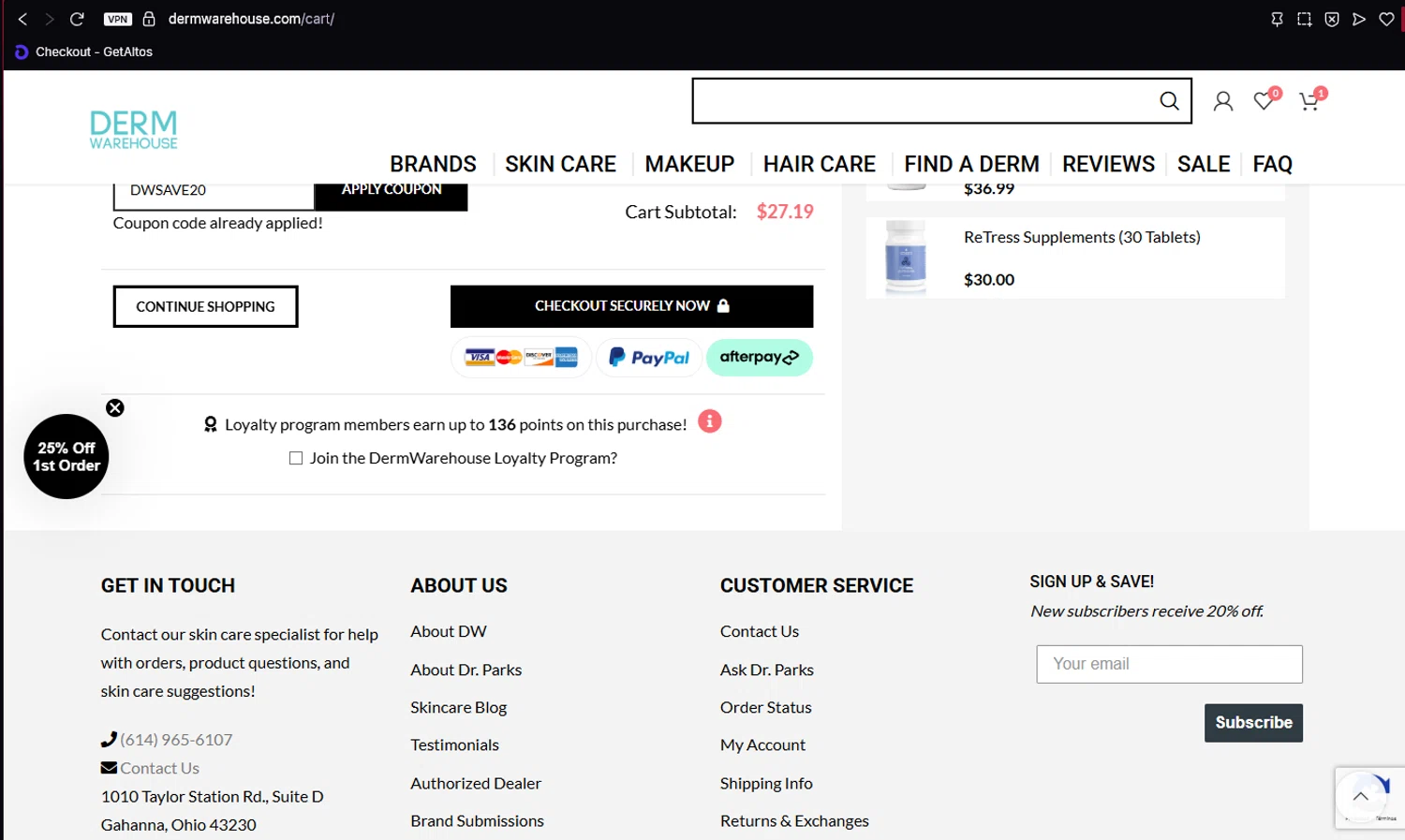Open the My Account link
The image size is (1405, 840).
click(762, 745)
